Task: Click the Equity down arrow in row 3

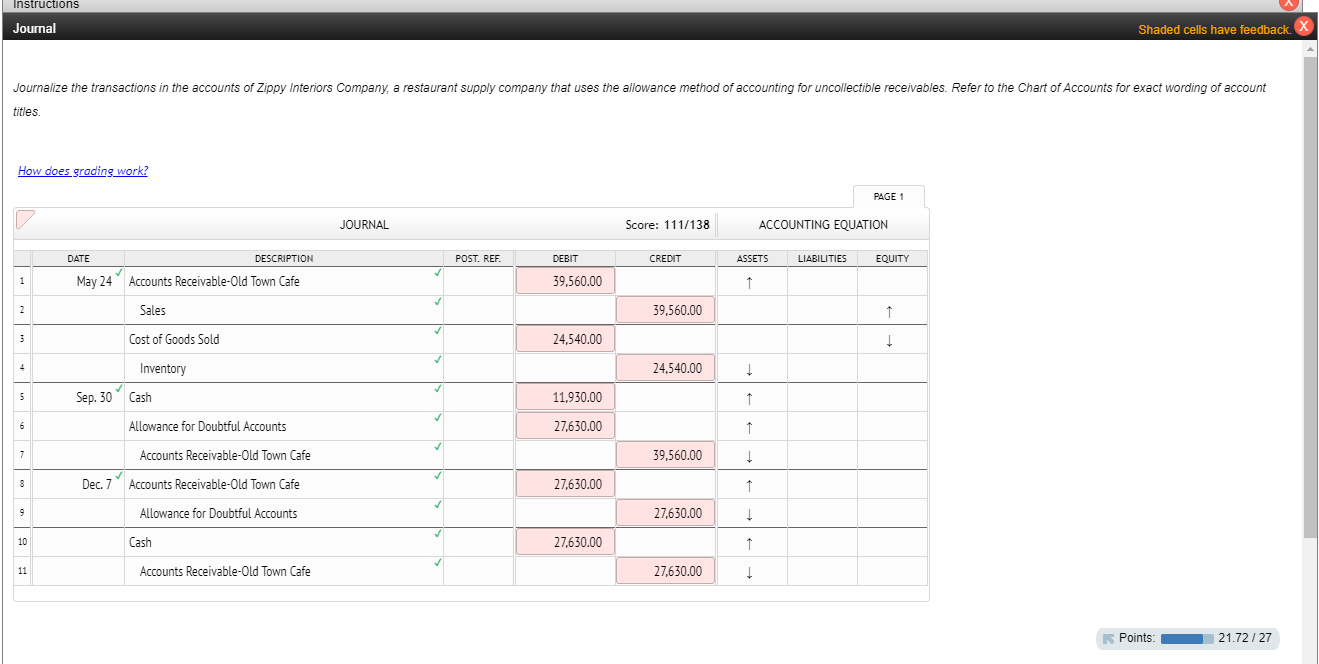Action: click(889, 340)
